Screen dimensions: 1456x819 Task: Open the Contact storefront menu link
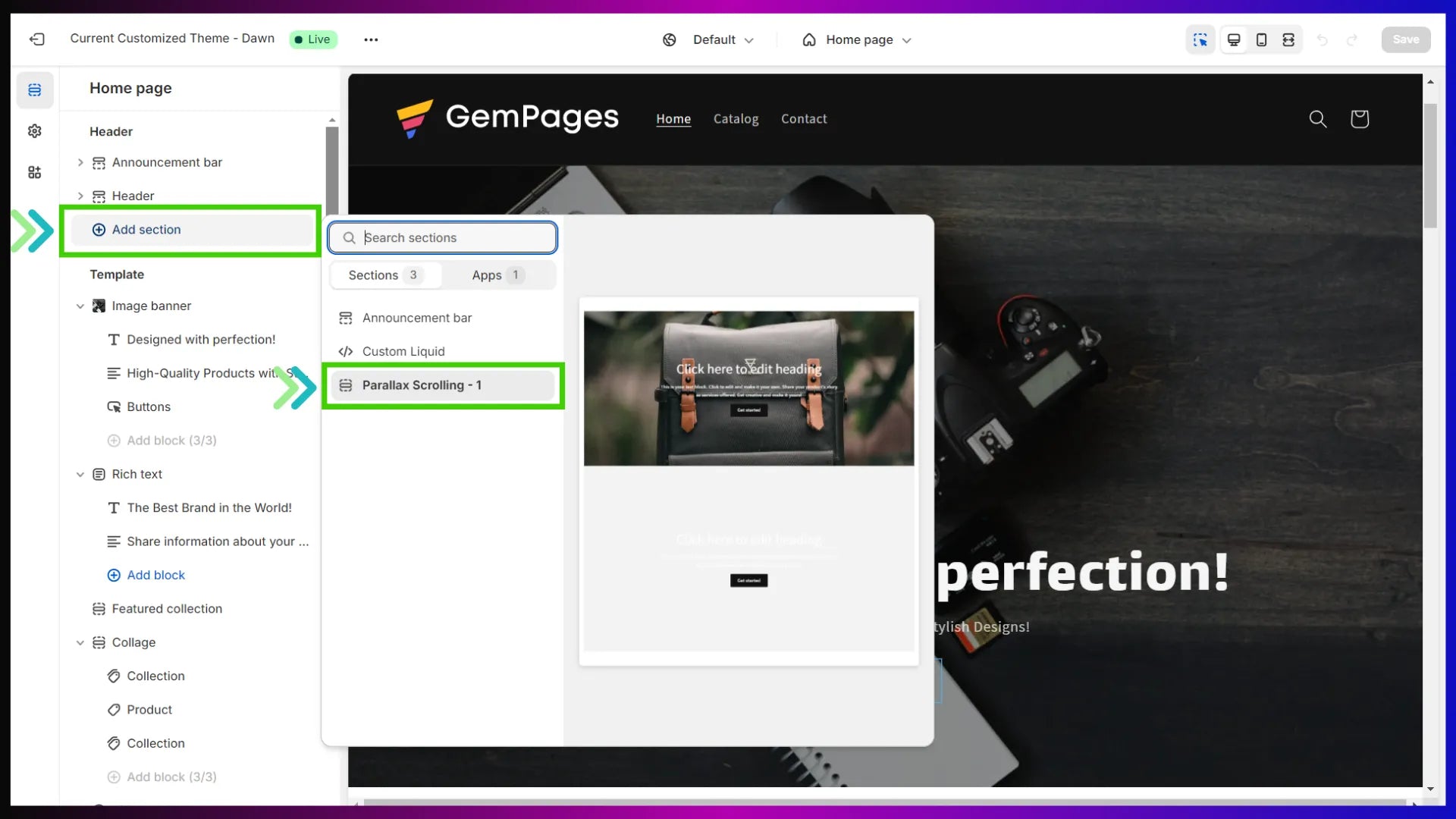[x=804, y=119]
